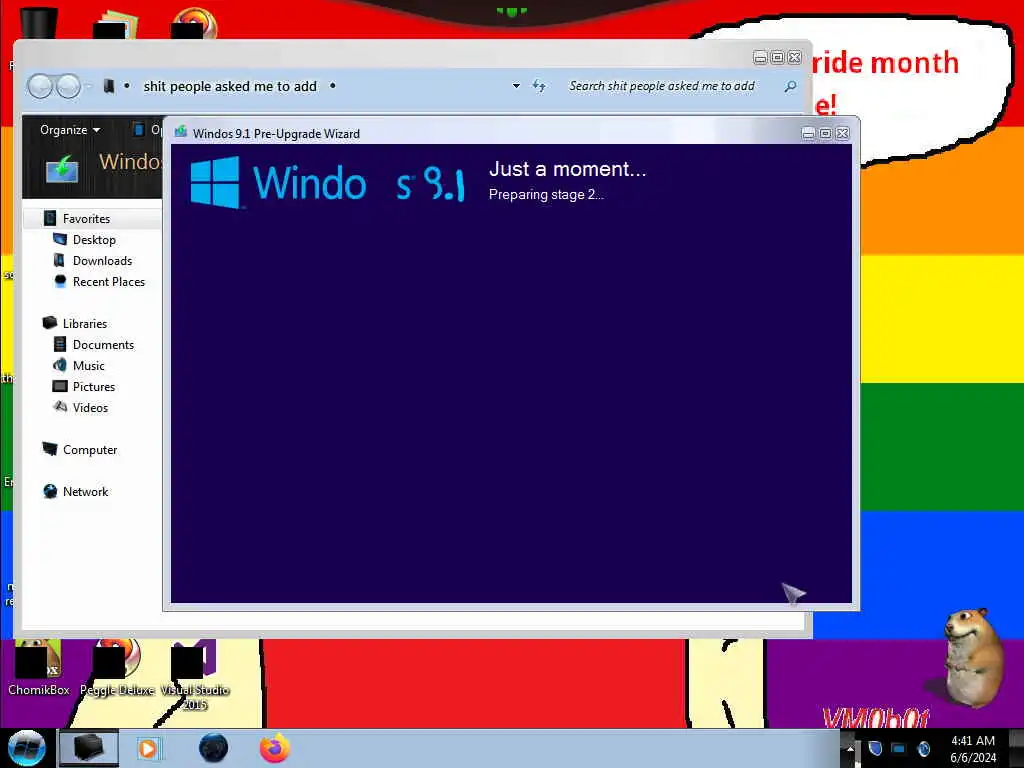1024x768 pixels.
Task: Click the 'Preparing stage 2...' status text
Action: tap(546, 195)
